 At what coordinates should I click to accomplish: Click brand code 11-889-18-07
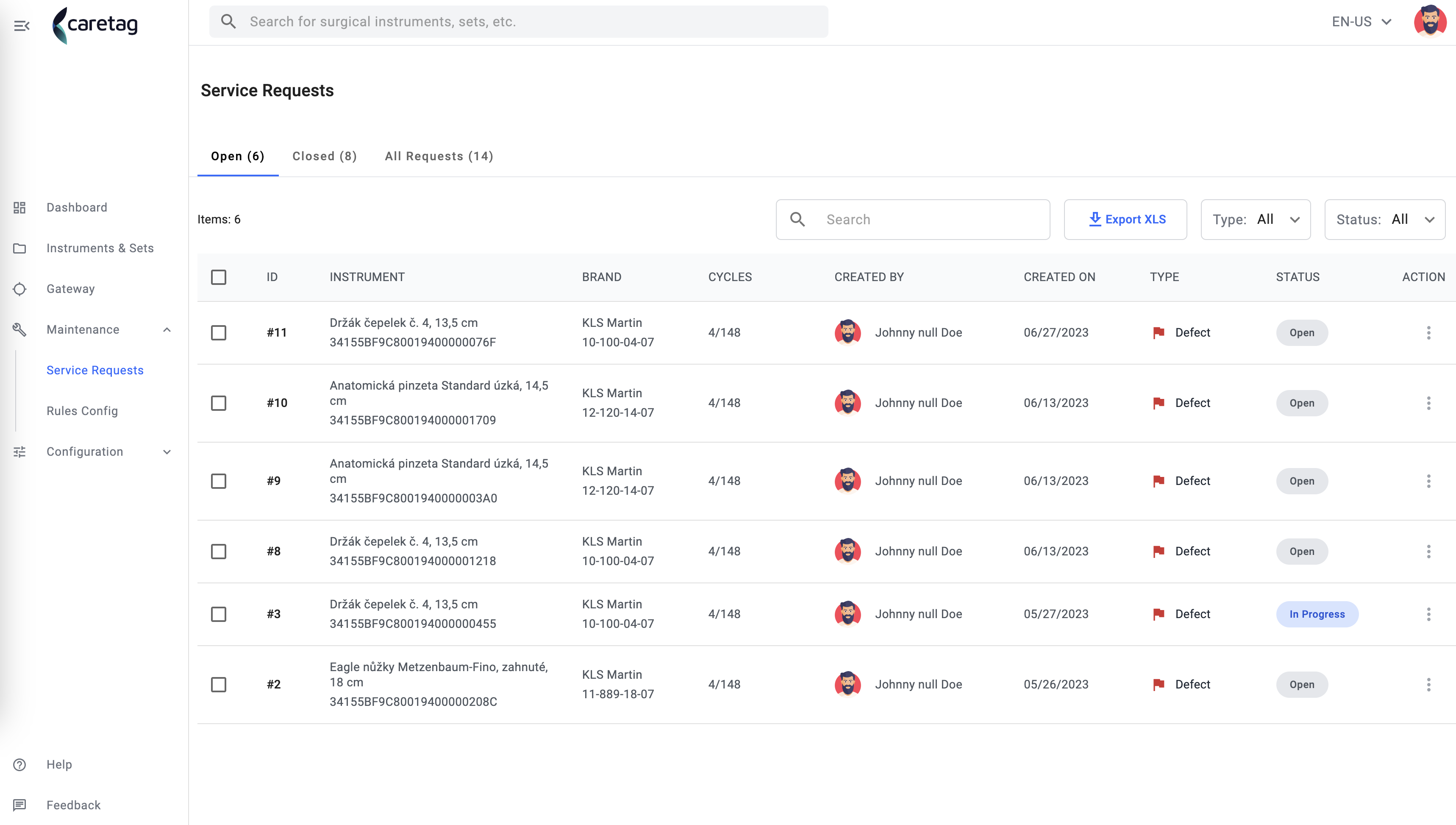[618, 694]
